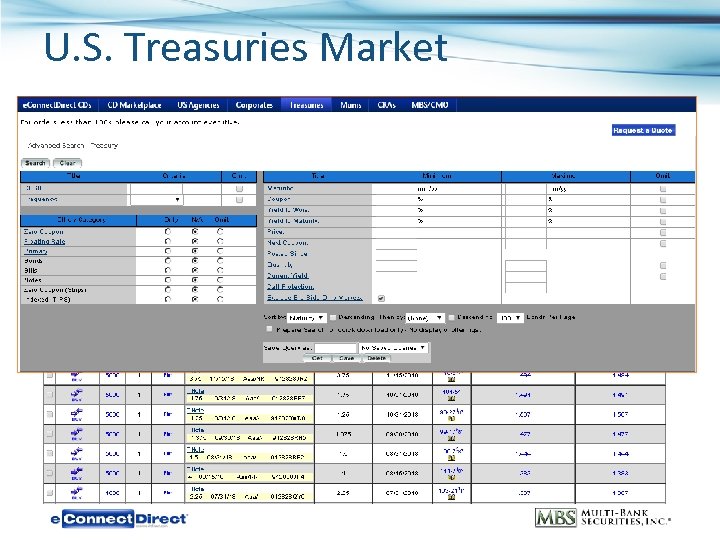Image resolution: width=720 pixels, height=540 pixels.
Task: Select the Omit radio for Indexed (TIPS)
Action: point(220,299)
